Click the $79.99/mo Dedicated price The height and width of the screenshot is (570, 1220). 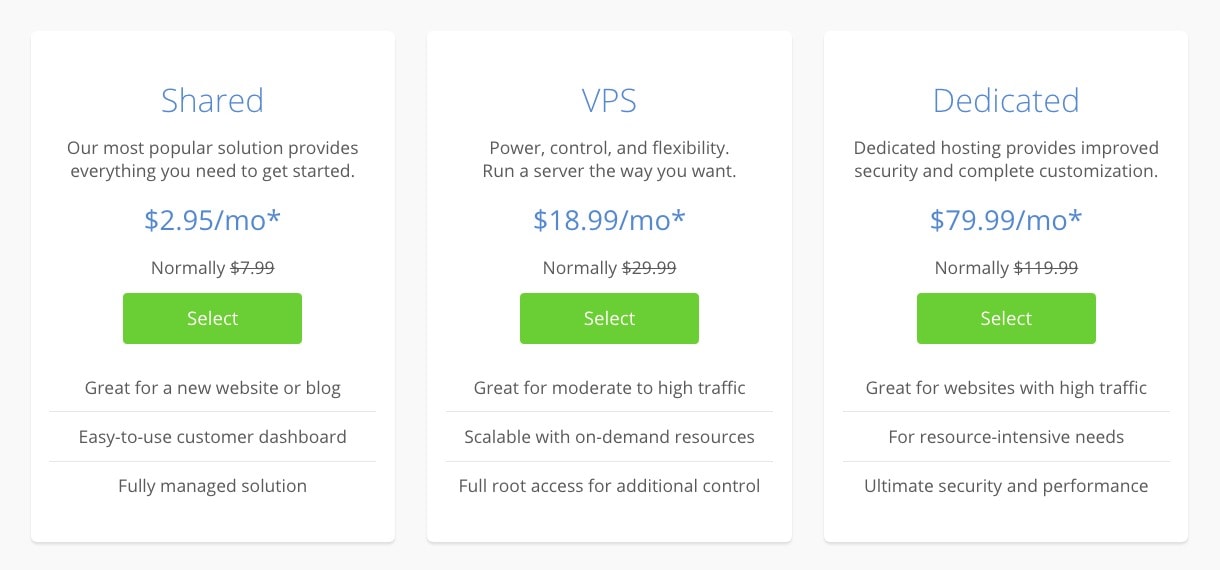click(1006, 220)
